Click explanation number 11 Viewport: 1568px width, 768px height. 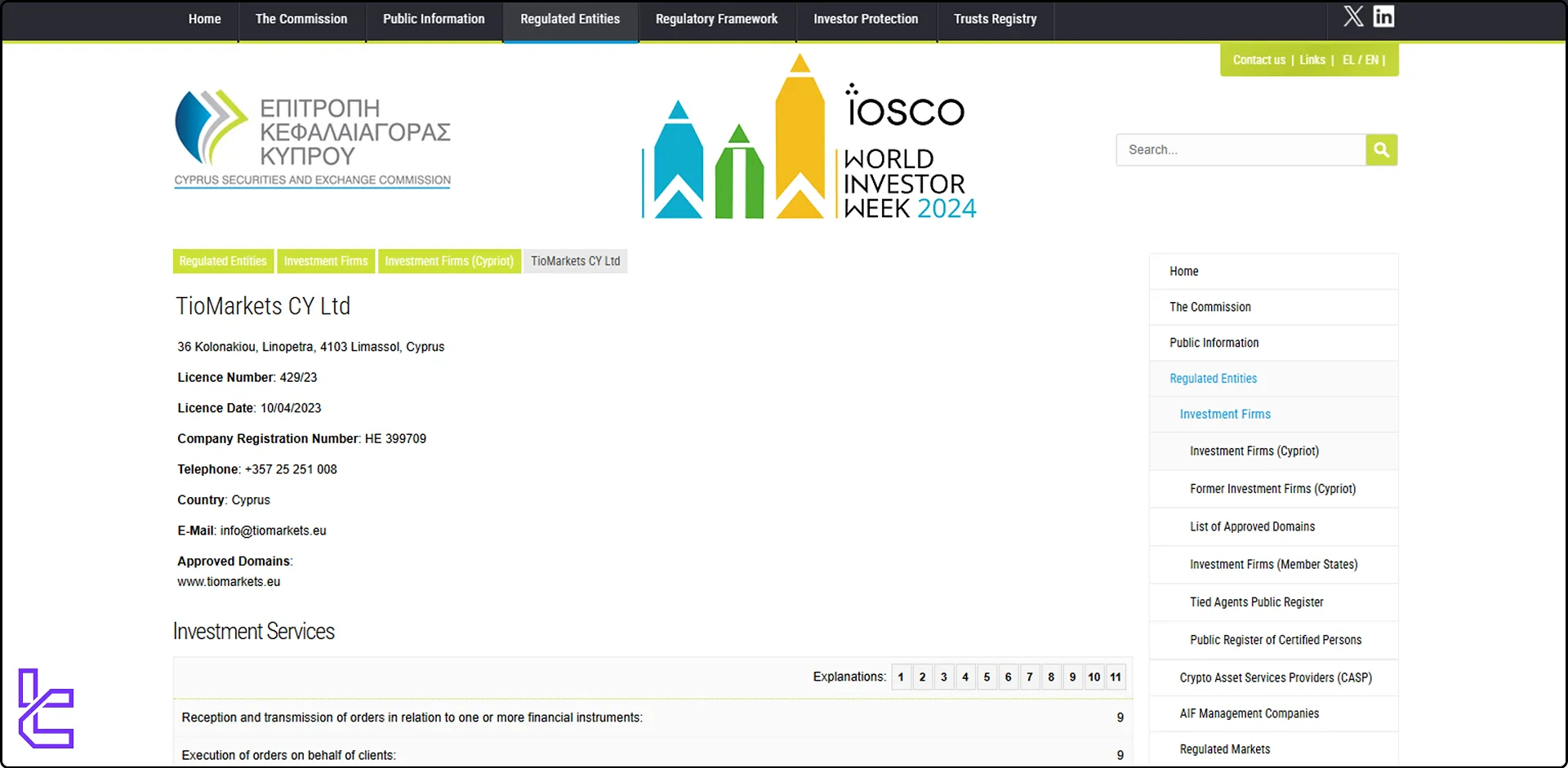tap(1116, 677)
